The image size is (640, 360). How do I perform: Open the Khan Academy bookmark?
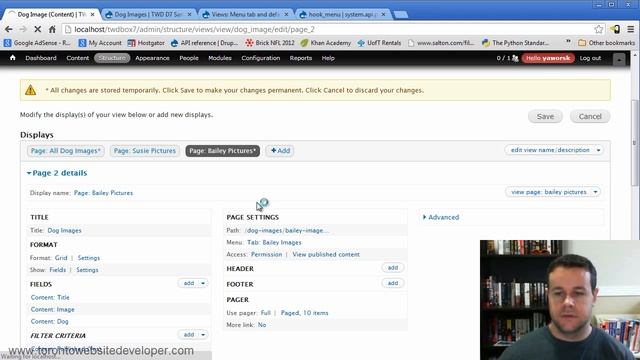coord(326,43)
